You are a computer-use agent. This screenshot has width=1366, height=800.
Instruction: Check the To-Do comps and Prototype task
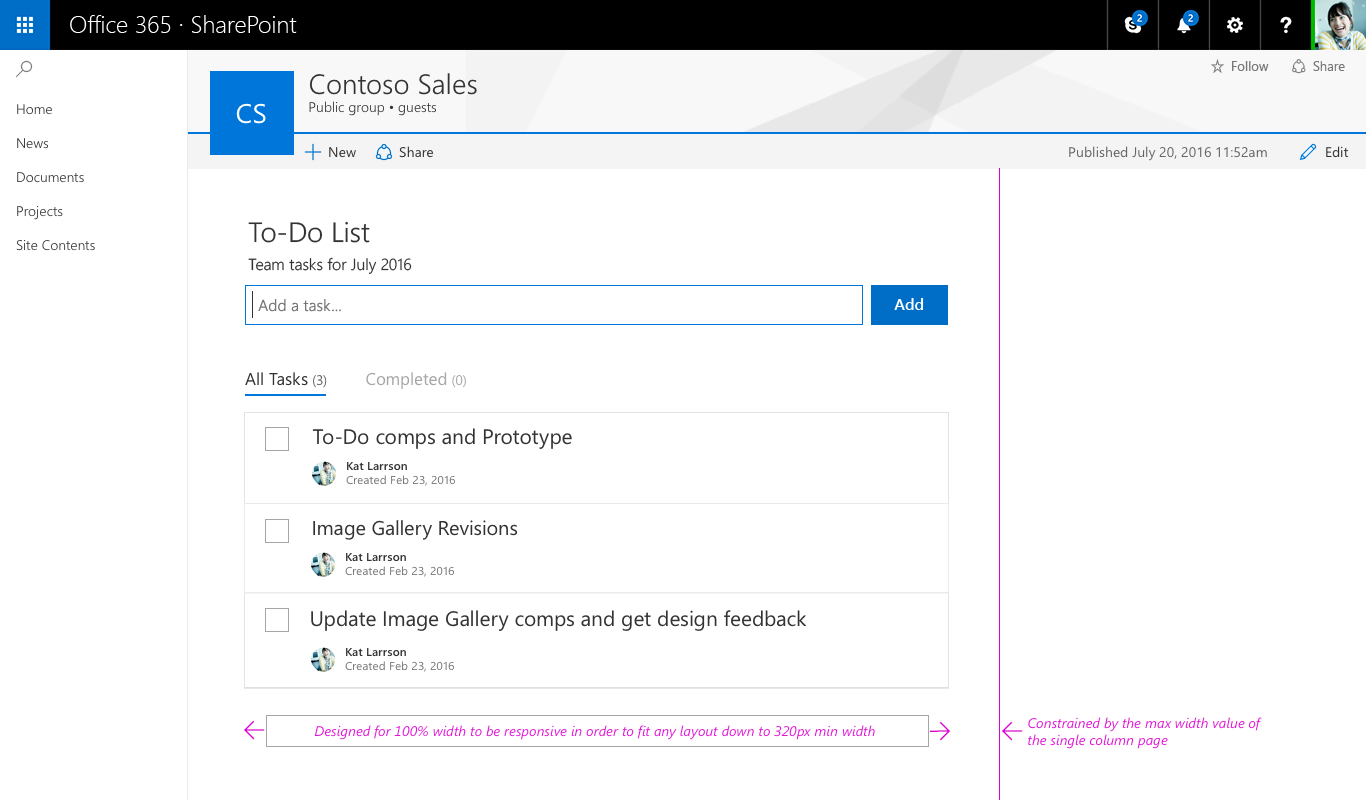[277, 439]
